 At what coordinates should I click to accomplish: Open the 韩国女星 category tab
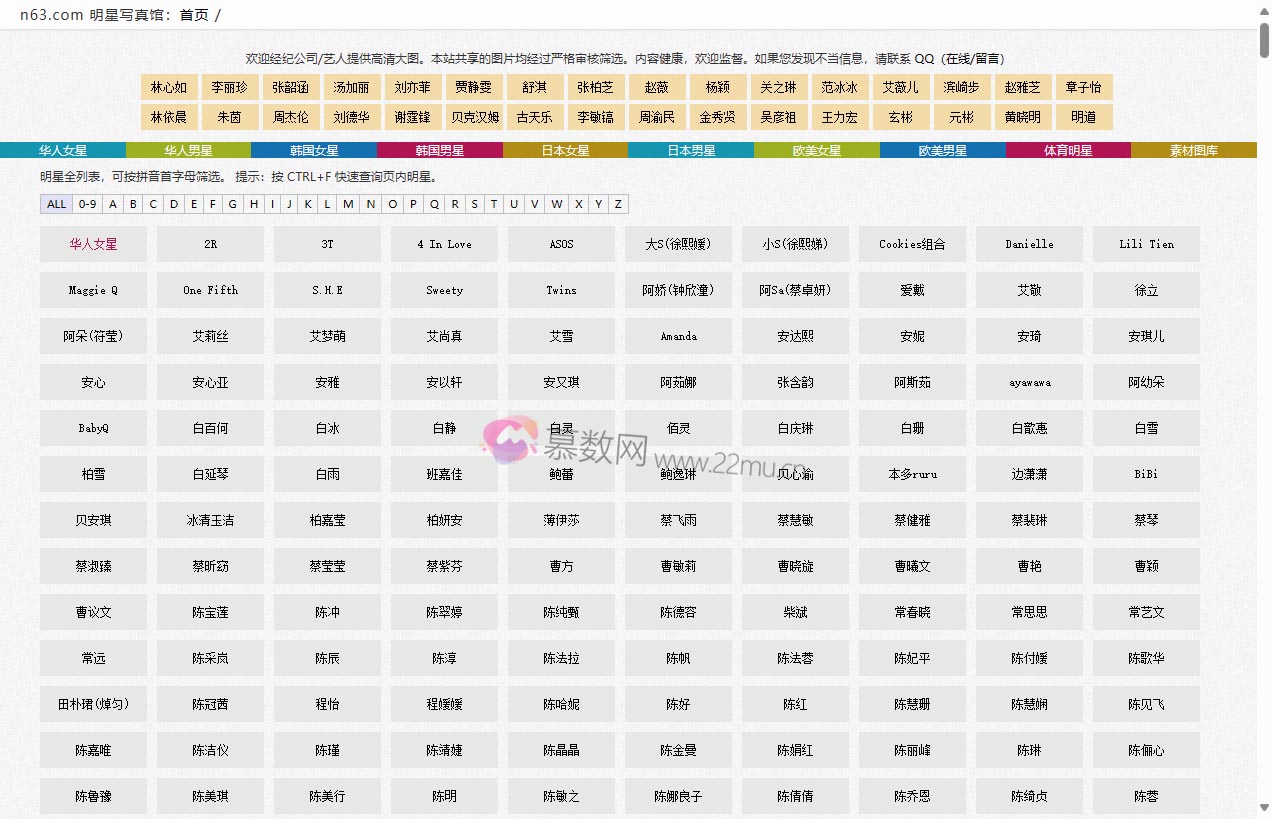[314, 151]
